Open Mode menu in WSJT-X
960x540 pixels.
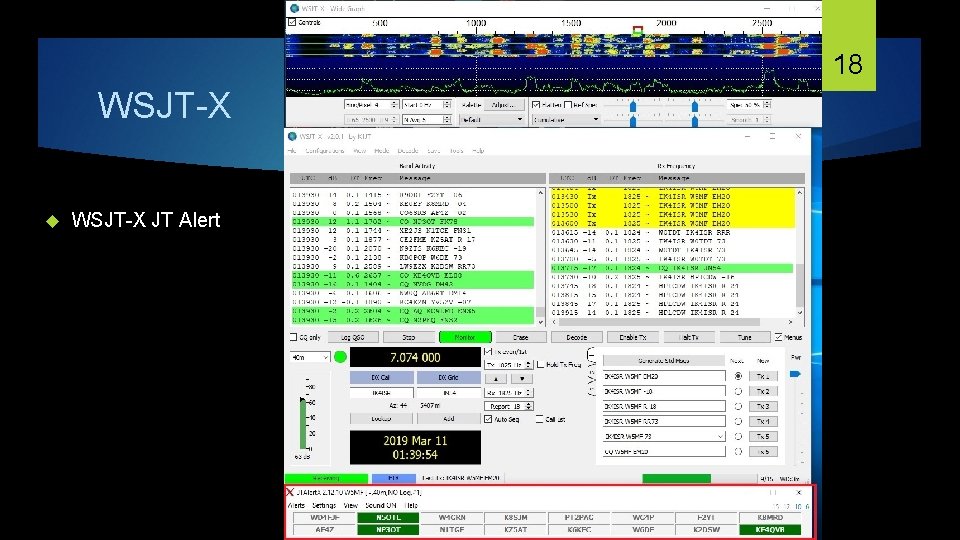(x=381, y=151)
